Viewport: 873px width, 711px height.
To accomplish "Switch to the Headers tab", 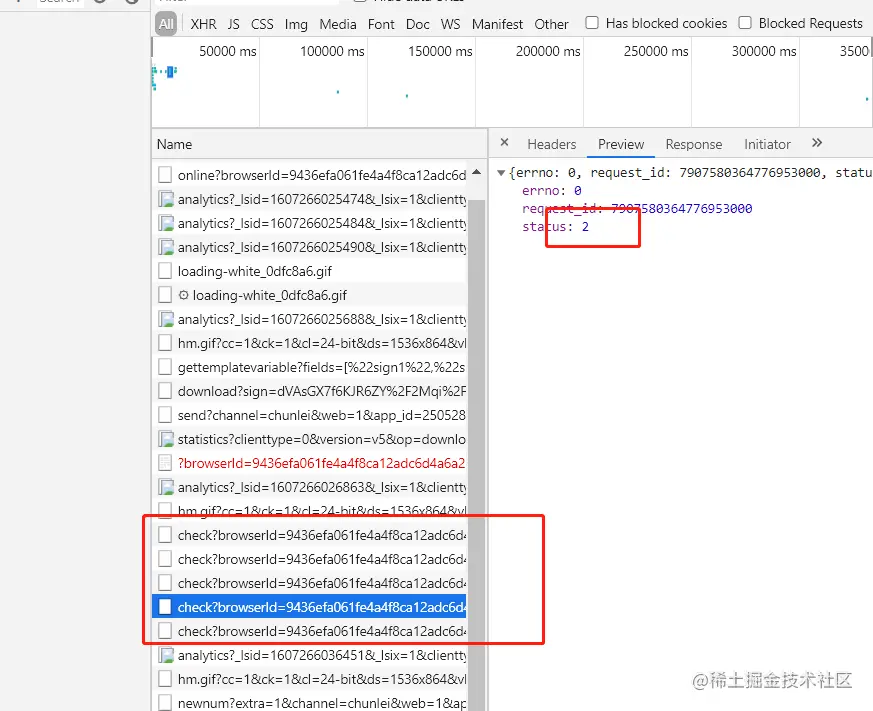I will point(552,144).
